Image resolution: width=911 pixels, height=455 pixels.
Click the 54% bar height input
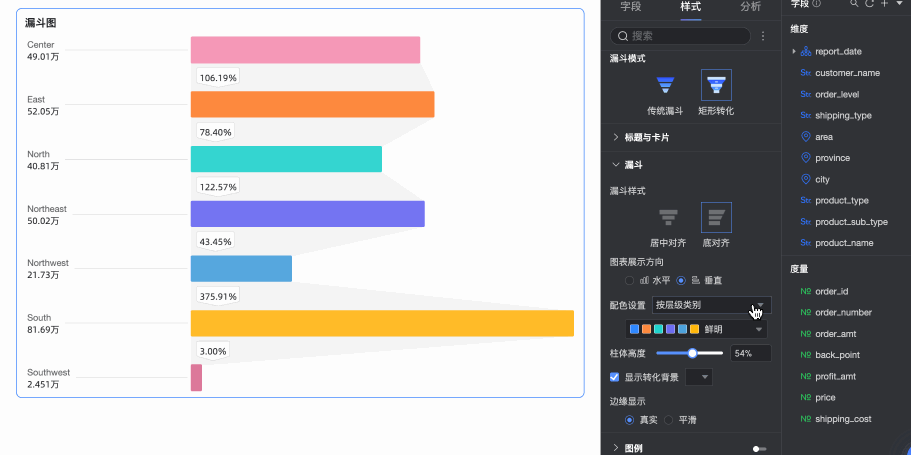[751, 353]
